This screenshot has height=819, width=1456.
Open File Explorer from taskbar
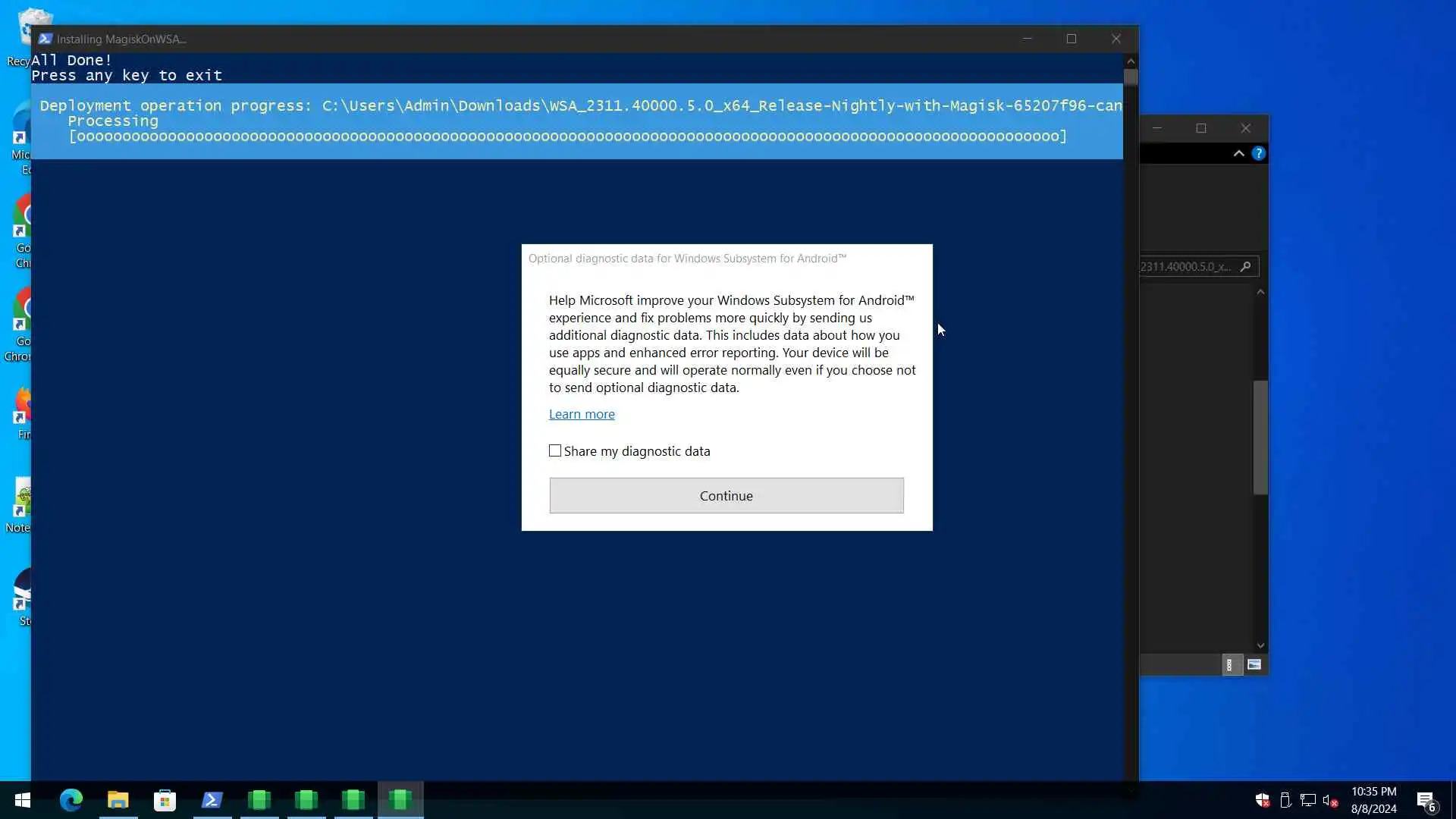pos(118,800)
